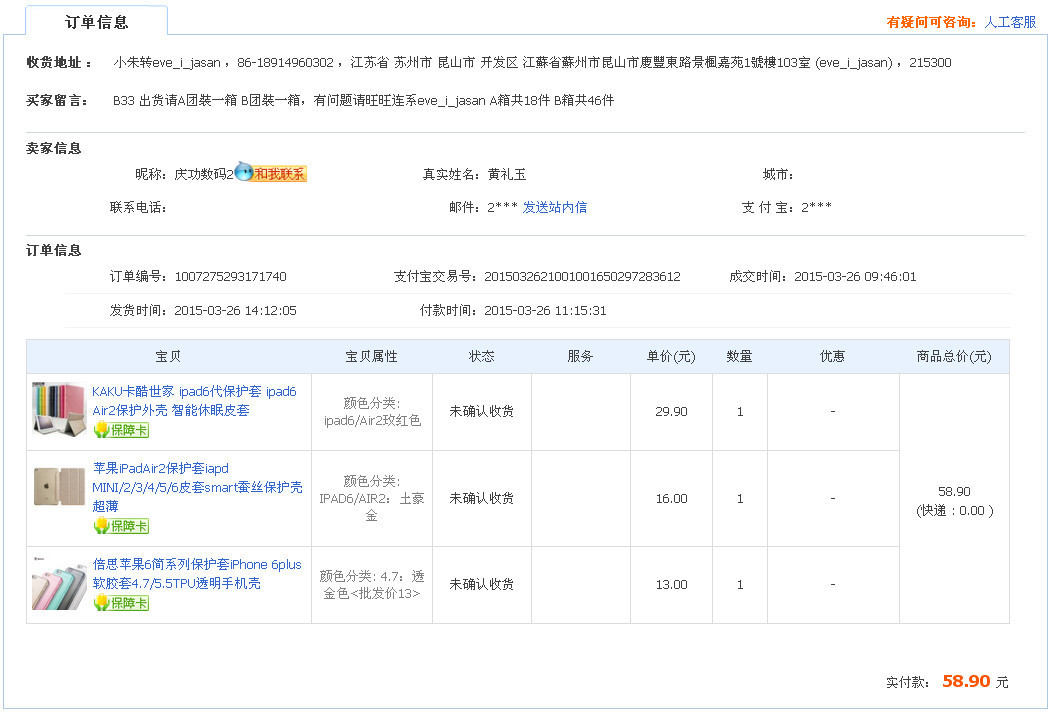Contact 人工客服 customer service

pos(1010,22)
